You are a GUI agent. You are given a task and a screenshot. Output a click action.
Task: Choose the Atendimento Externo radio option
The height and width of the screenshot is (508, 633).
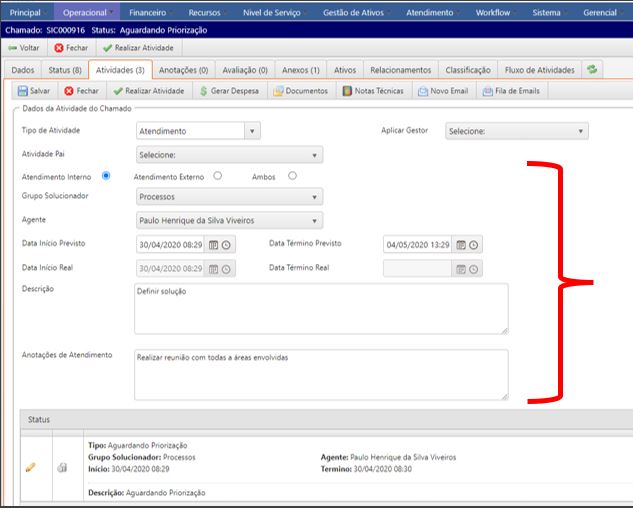click(216, 176)
